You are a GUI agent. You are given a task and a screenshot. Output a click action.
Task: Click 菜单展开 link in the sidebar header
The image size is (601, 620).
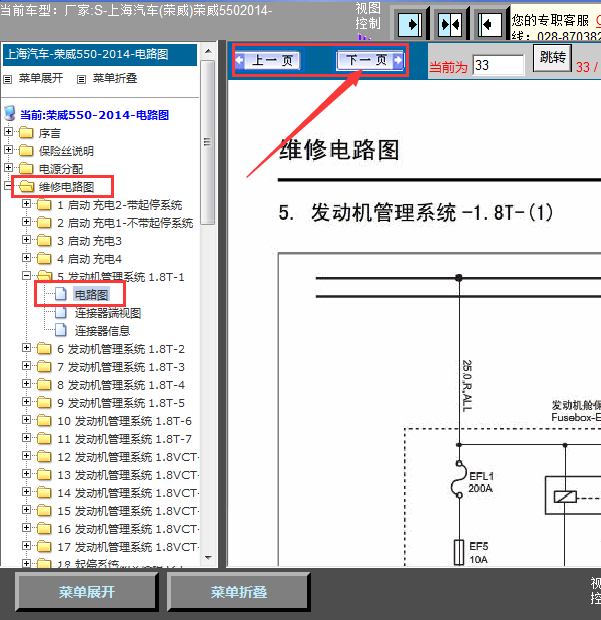tap(41, 78)
